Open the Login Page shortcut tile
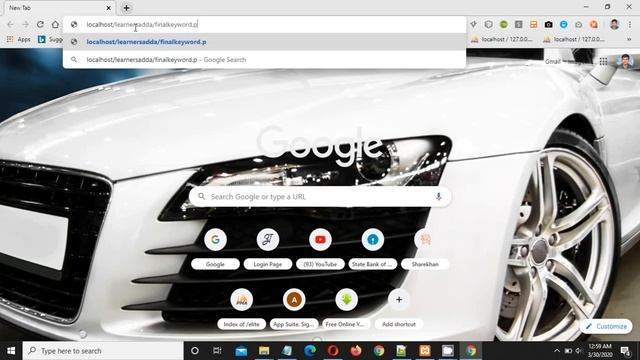The height and width of the screenshot is (360, 640). pos(268,248)
